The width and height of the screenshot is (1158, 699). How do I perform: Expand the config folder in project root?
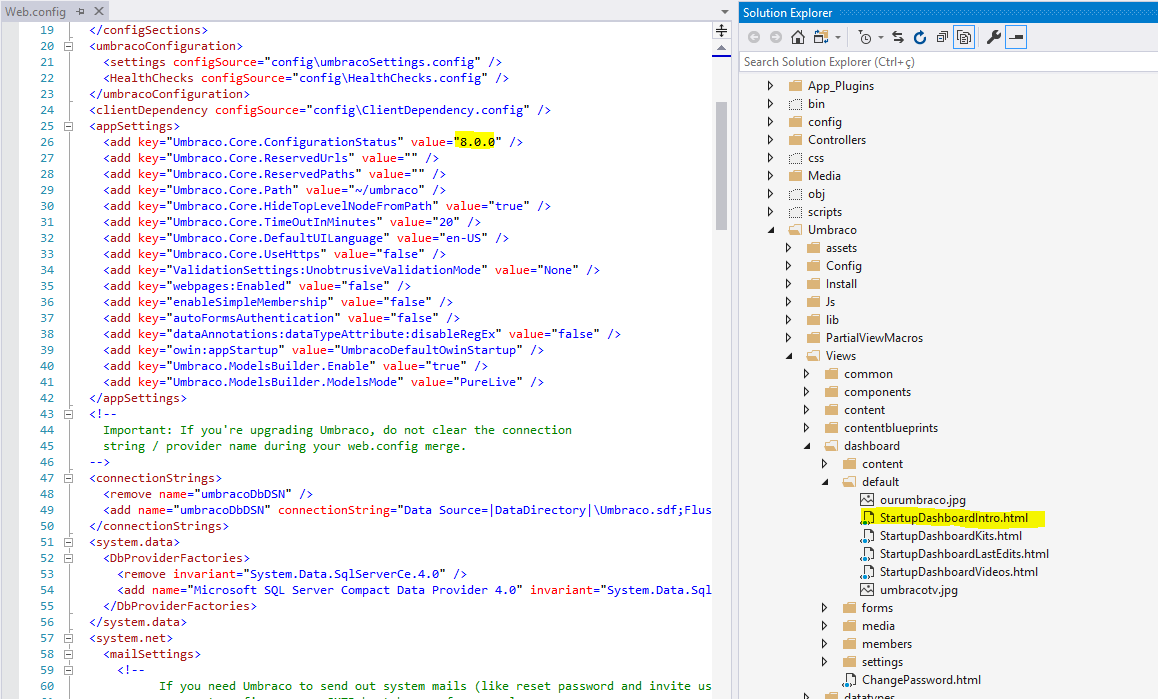pyautogui.click(x=770, y=122)
